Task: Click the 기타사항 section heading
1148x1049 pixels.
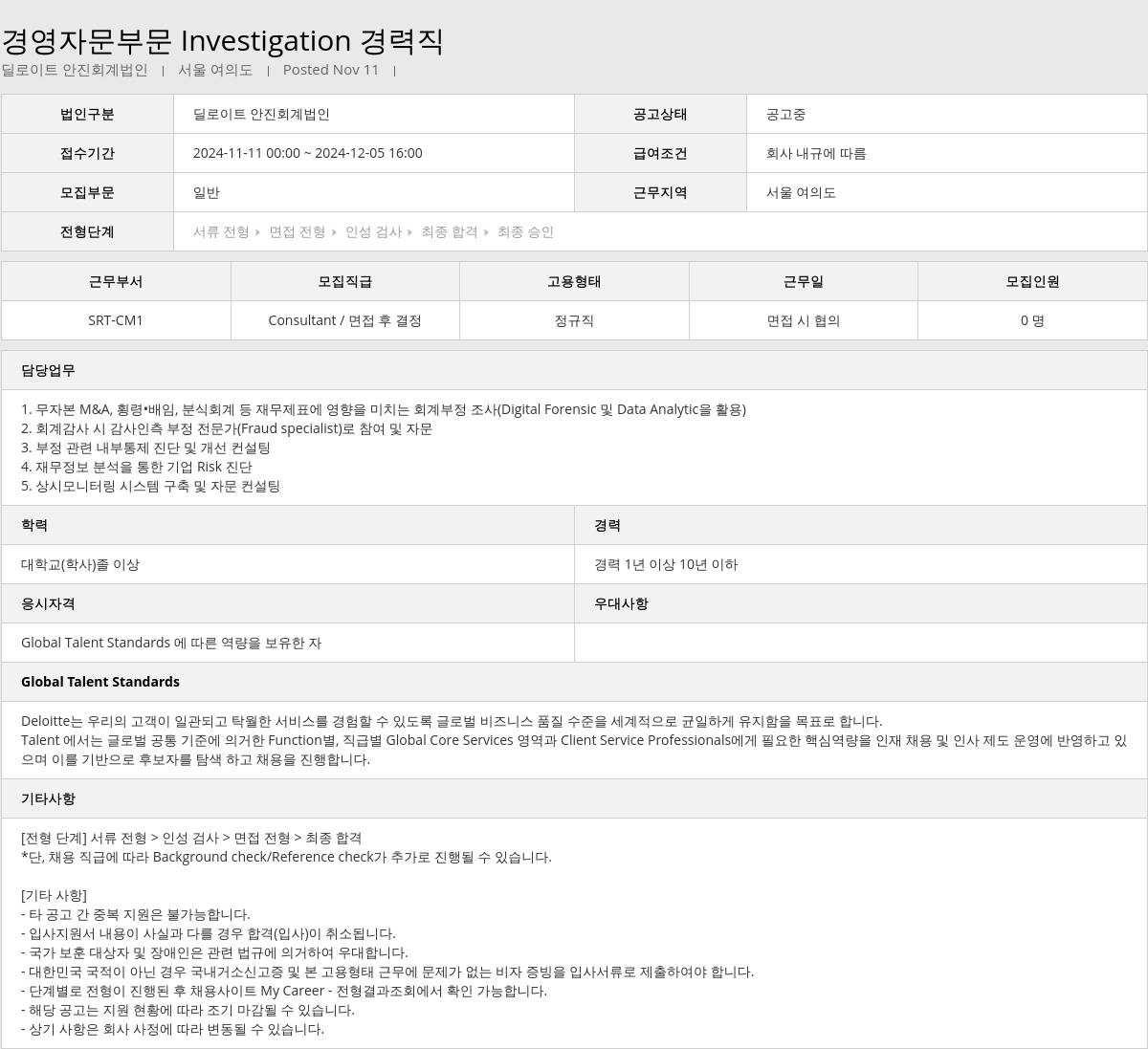Action: point(48,798)
